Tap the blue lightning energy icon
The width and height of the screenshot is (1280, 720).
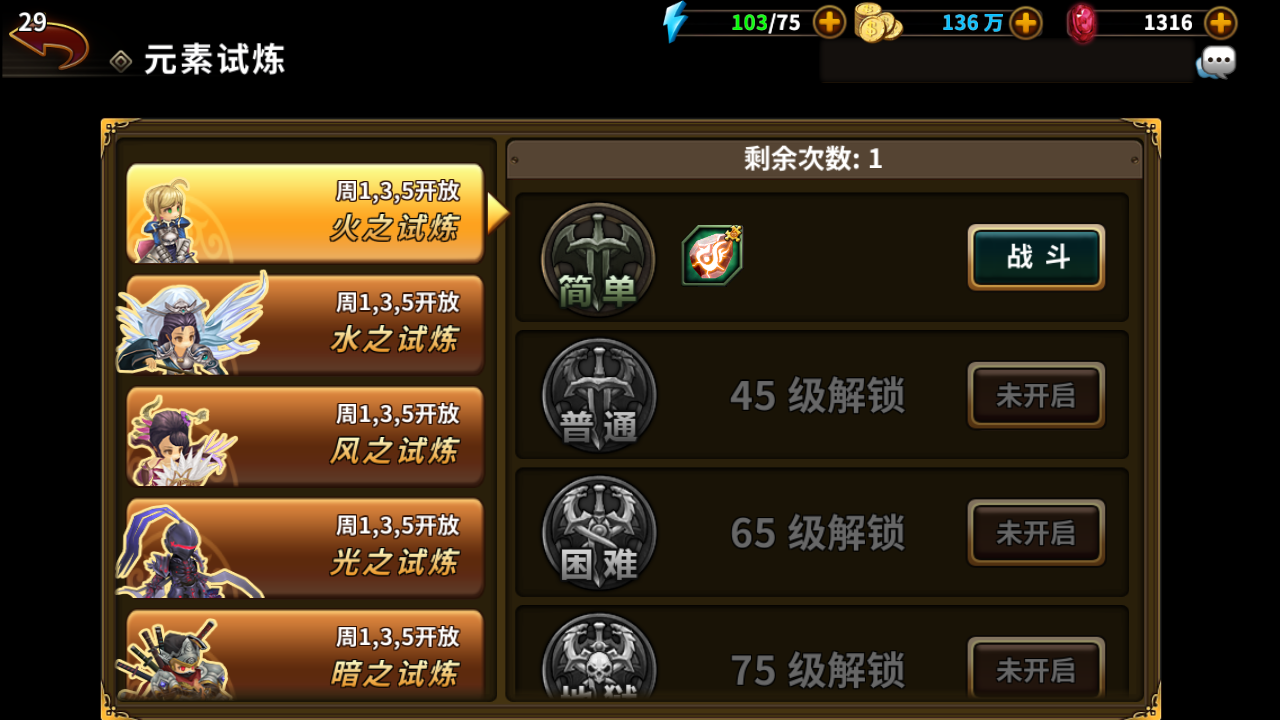click(x=676, y=22)
